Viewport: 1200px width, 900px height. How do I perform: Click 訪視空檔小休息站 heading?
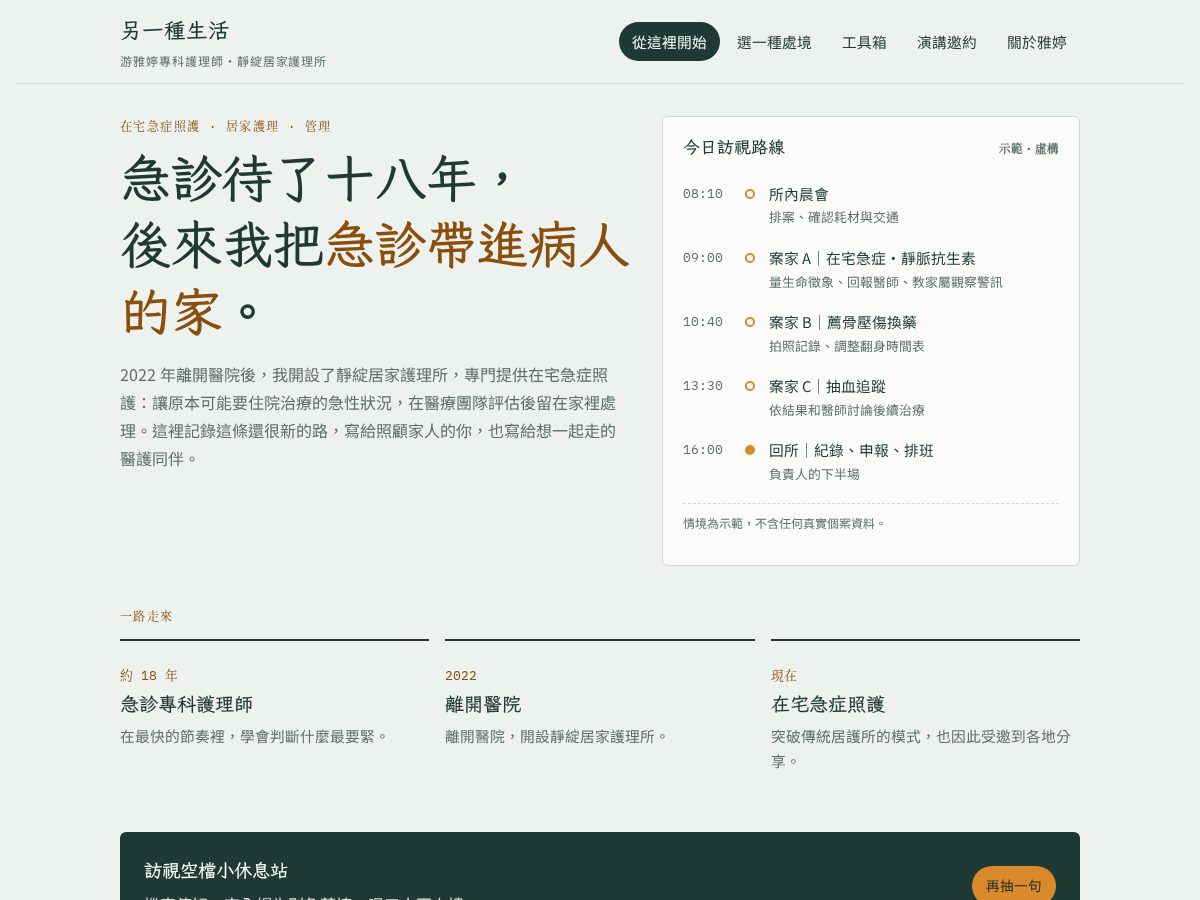click(x=216, y=870)
